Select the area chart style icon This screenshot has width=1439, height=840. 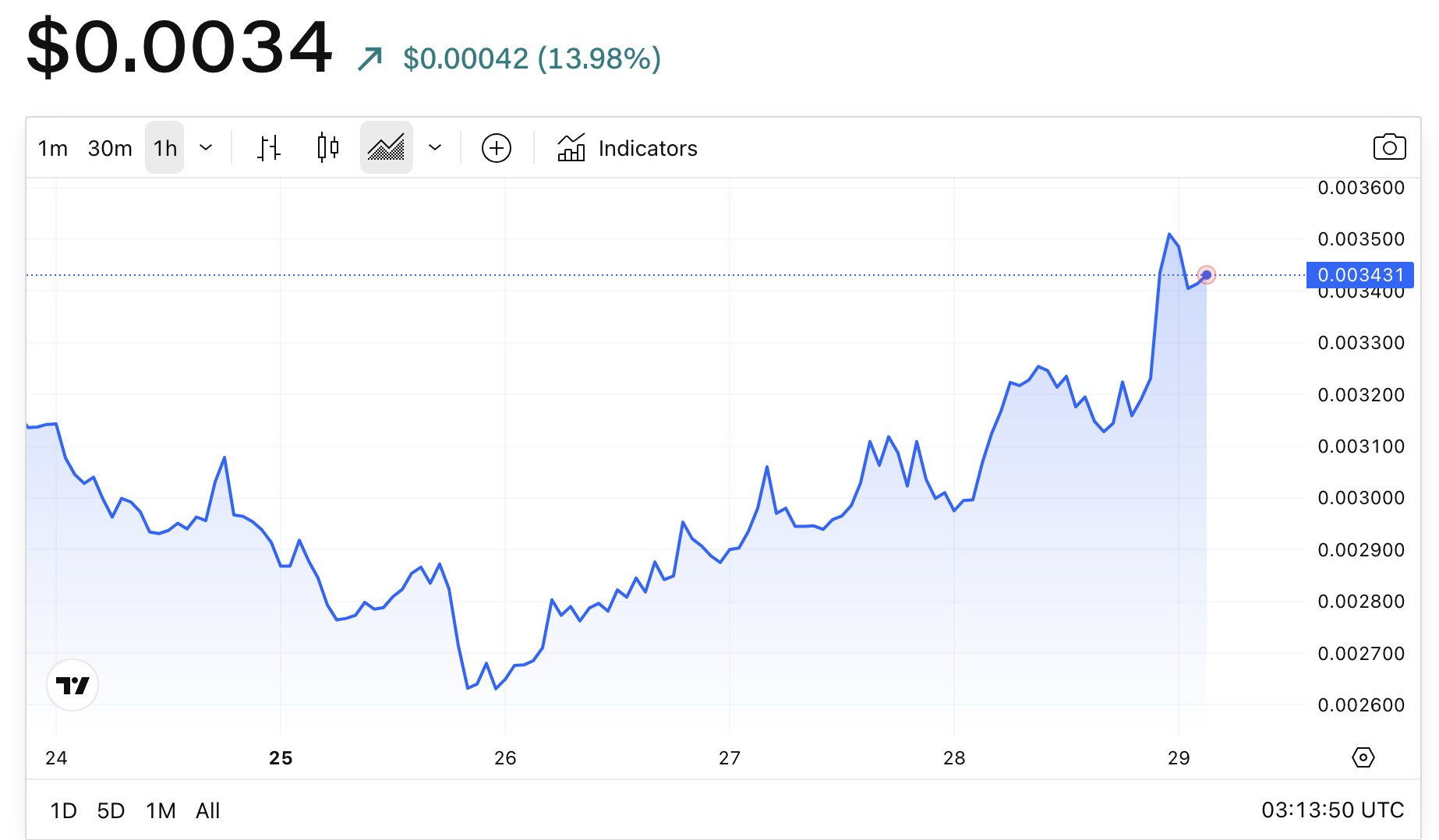click(386, 147)
